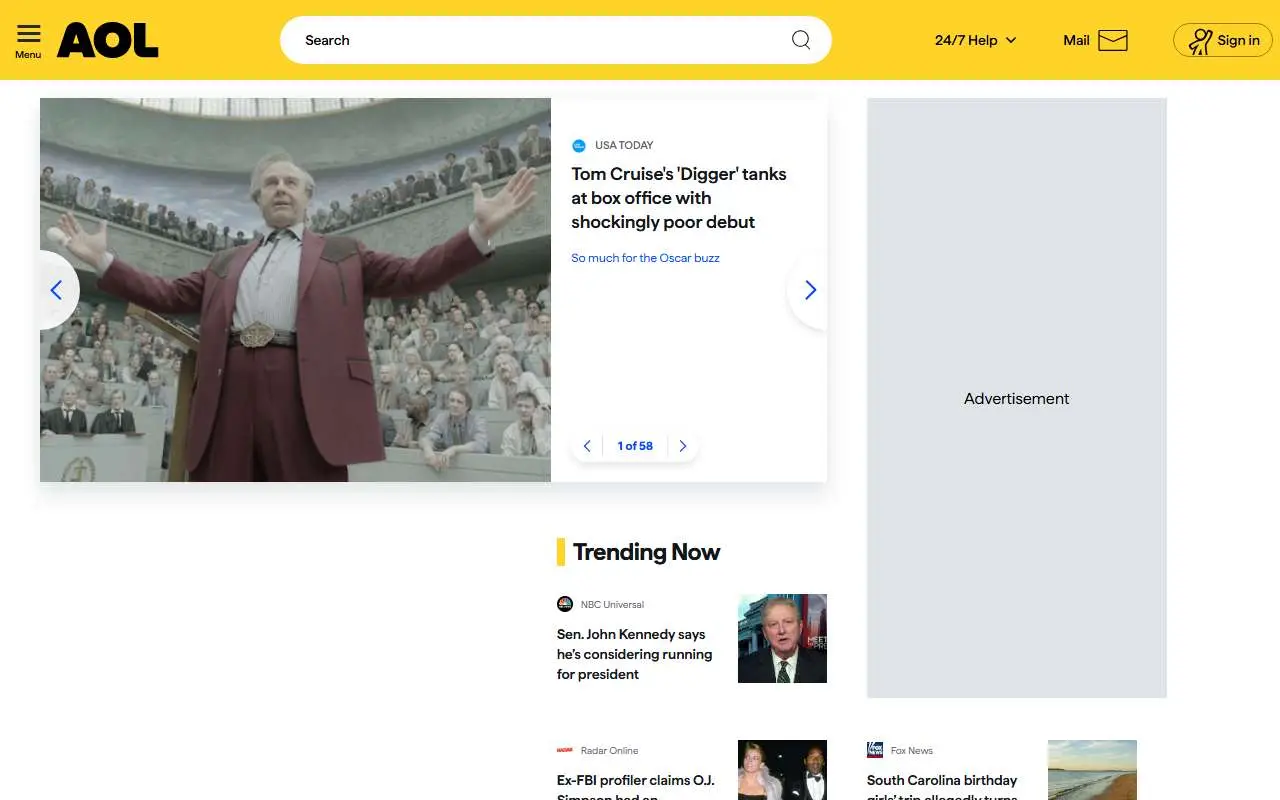This screenshot has height=800, width=1280.
Task: Click Radar Online source name
Action: [609, 750]
